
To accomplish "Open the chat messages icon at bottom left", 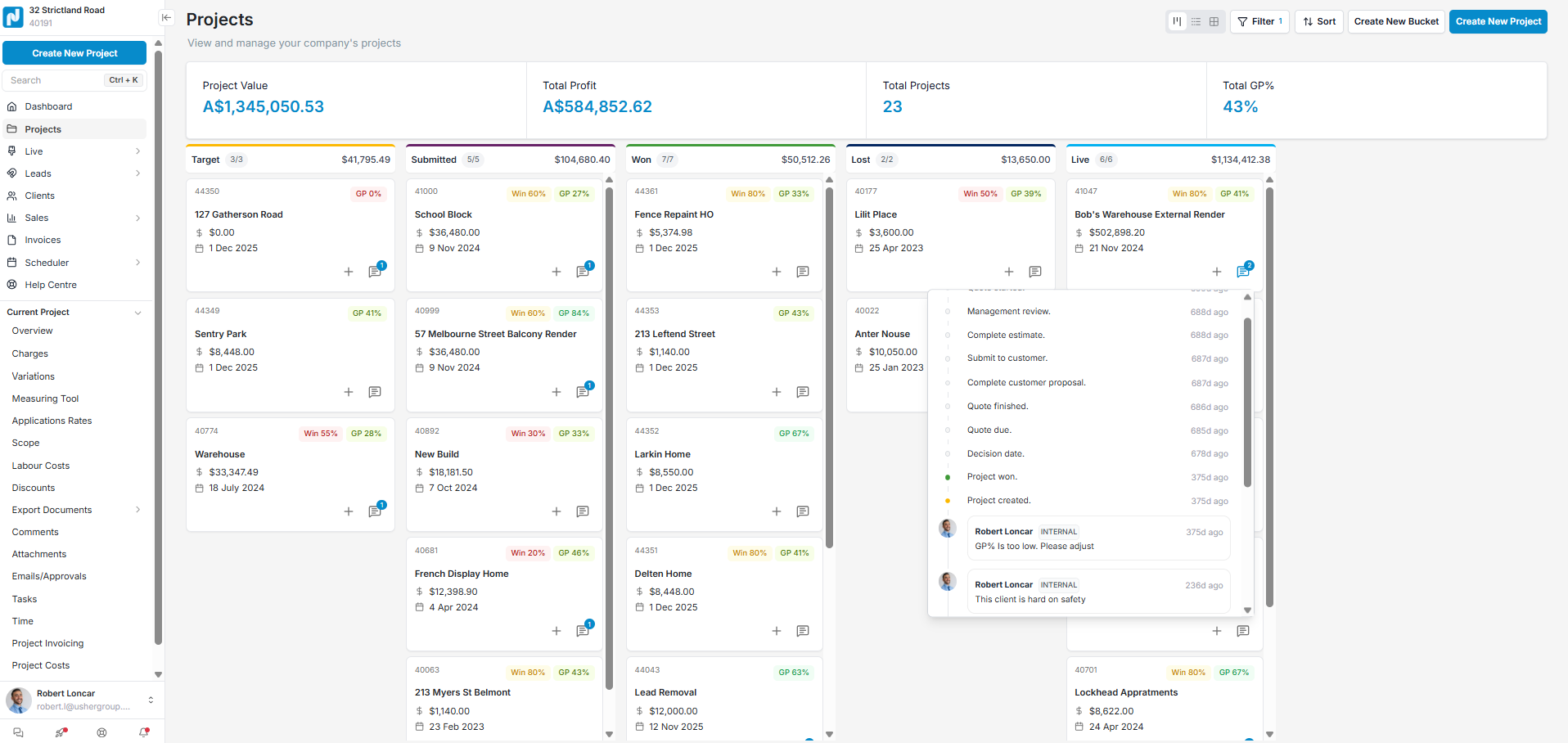I will (18, 732).
